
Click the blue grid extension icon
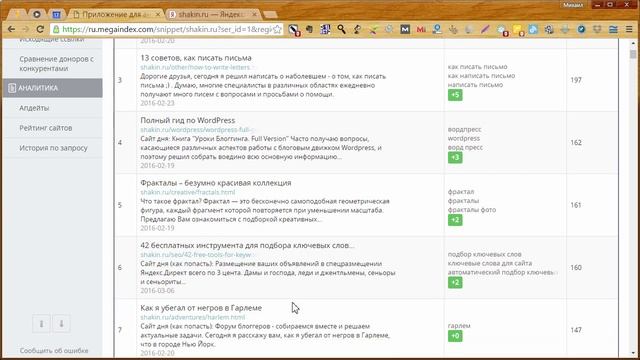click(x=325, y=29)
